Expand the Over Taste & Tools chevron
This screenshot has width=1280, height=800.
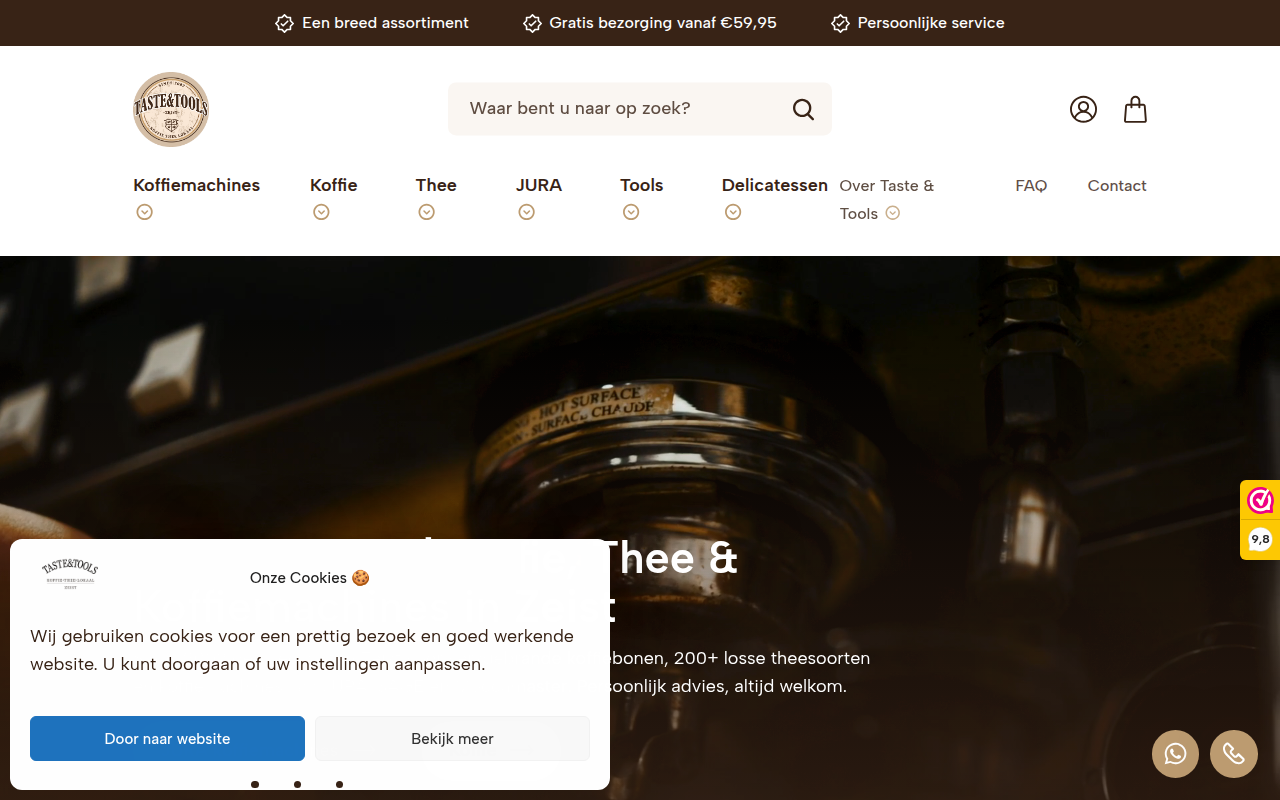[893, 213]
